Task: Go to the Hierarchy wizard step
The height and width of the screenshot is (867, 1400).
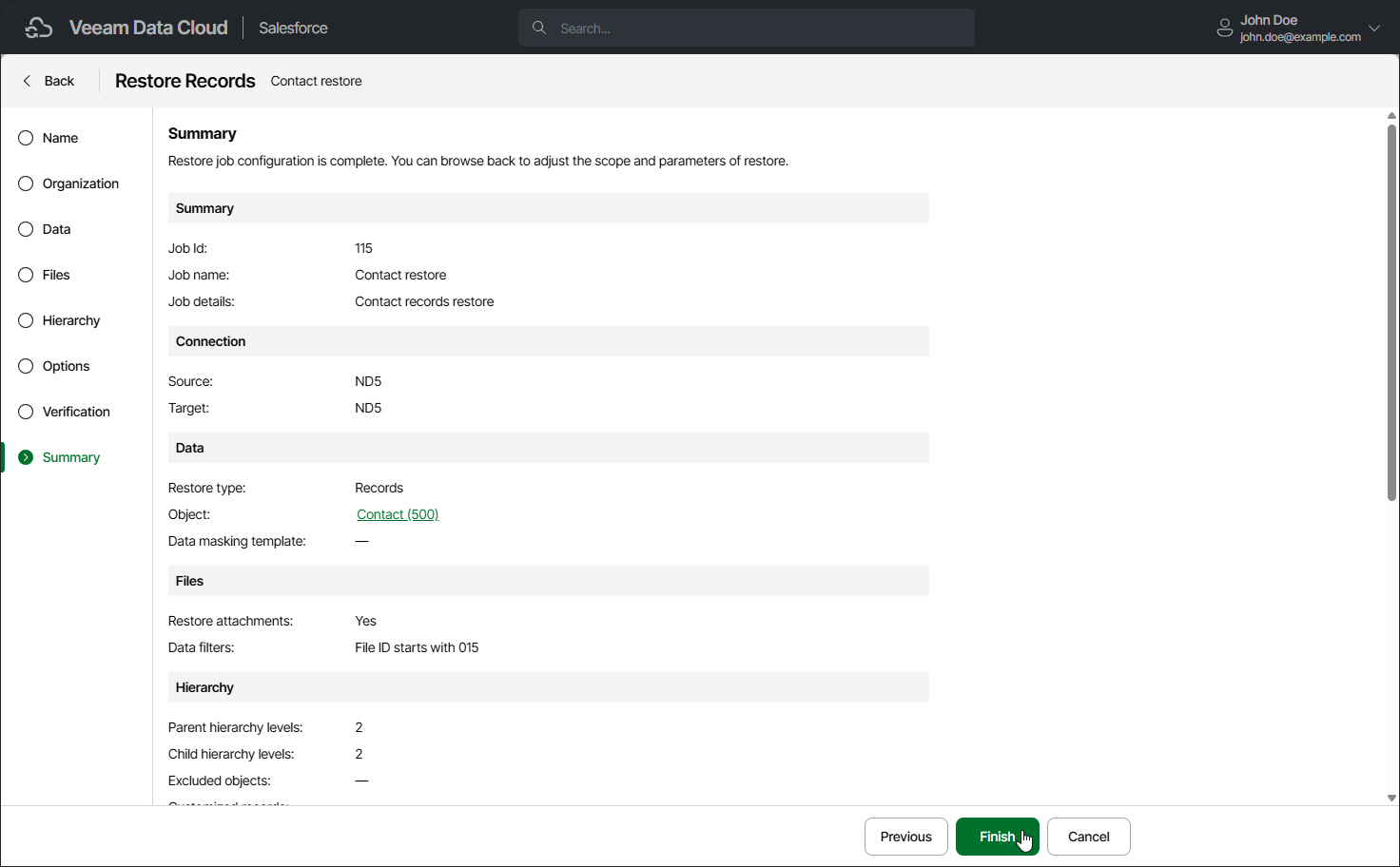Action: [71, 320]
